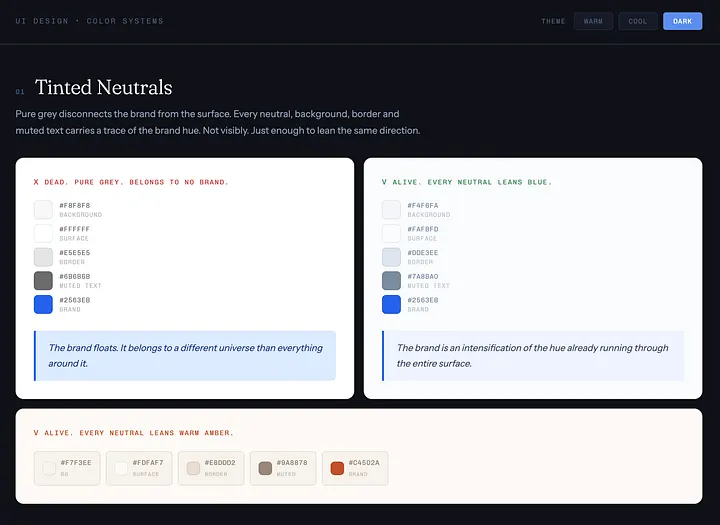
Task: Select the #FAFBFD surface swatch
Action: click(391, 233)
